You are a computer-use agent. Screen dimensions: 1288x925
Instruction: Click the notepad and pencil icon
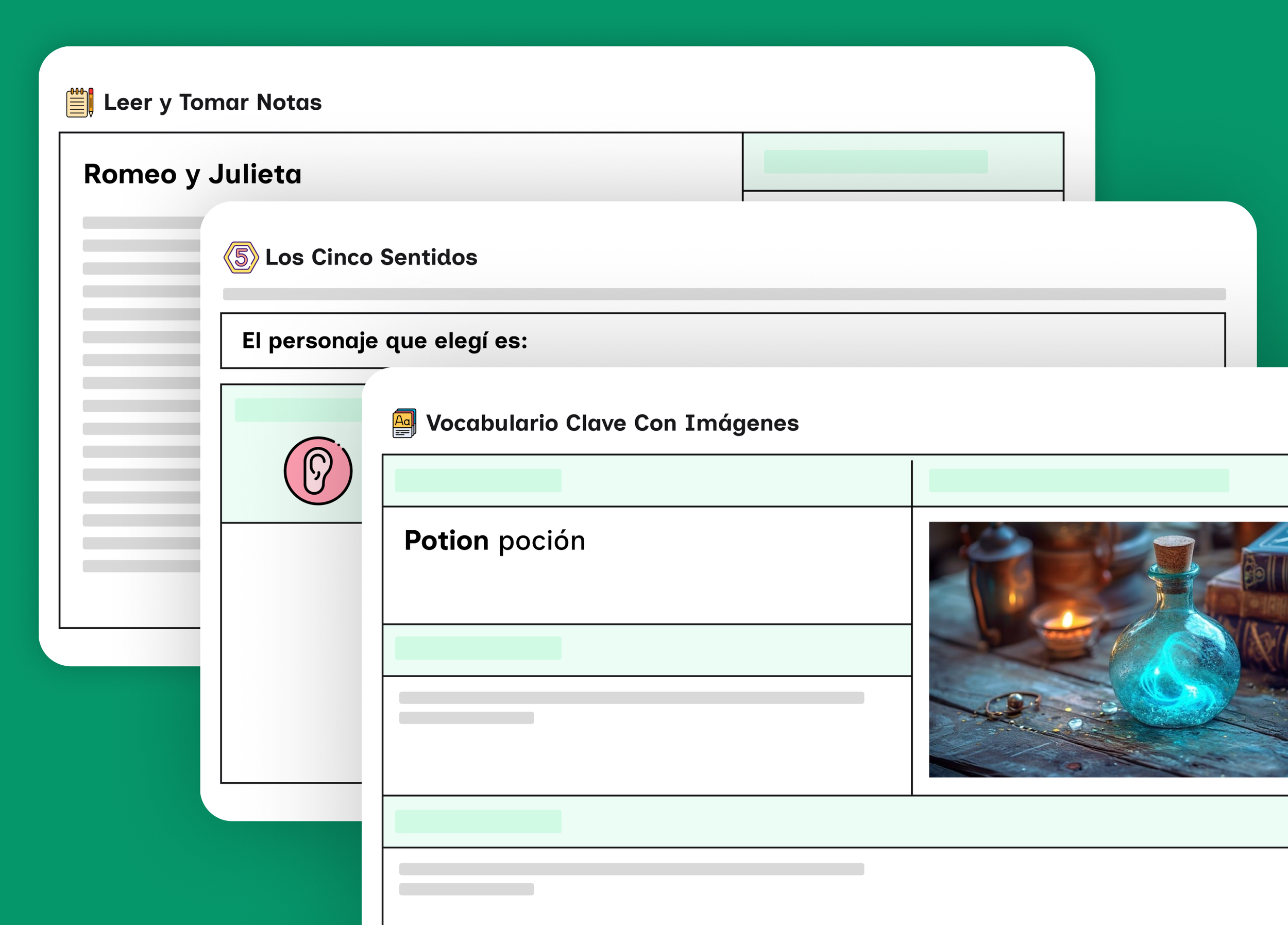click(79, 102)
